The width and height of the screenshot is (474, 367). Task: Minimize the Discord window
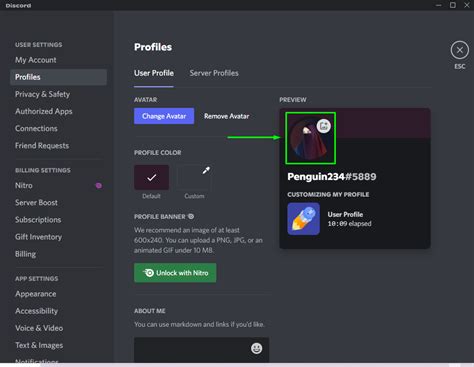click(439, 5)
